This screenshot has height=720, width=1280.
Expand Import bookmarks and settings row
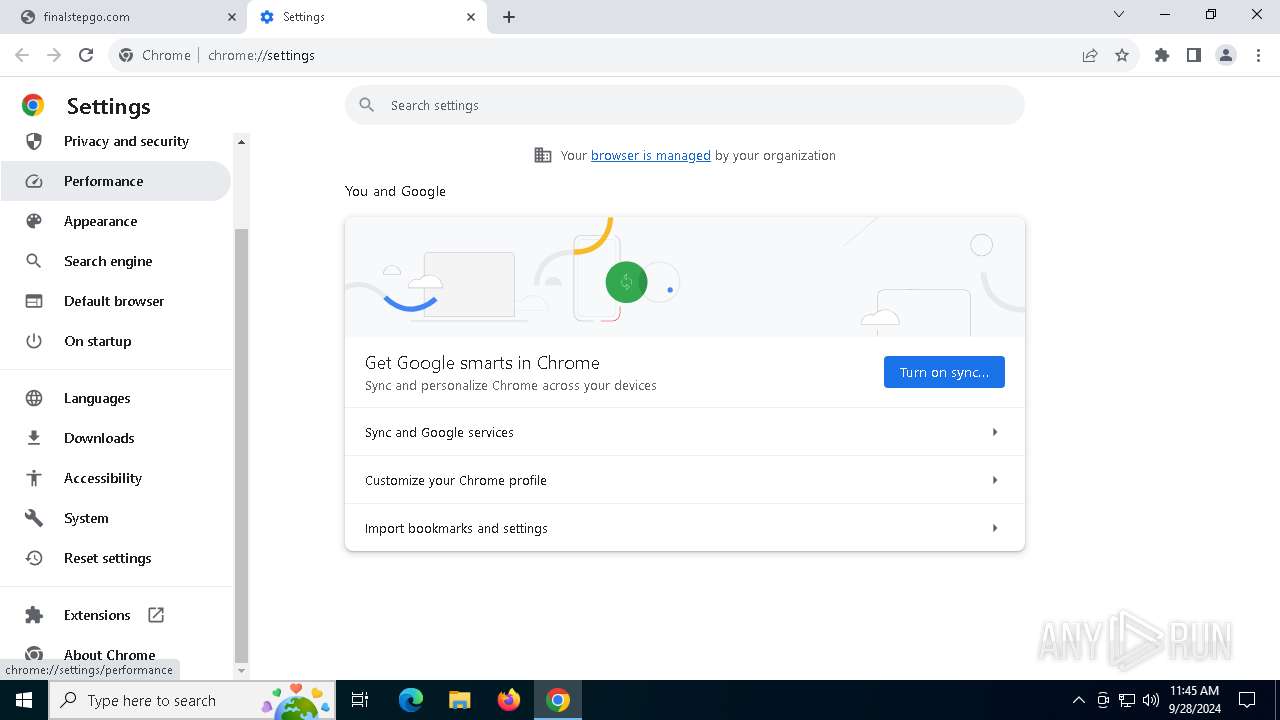[x=685, y=528]
